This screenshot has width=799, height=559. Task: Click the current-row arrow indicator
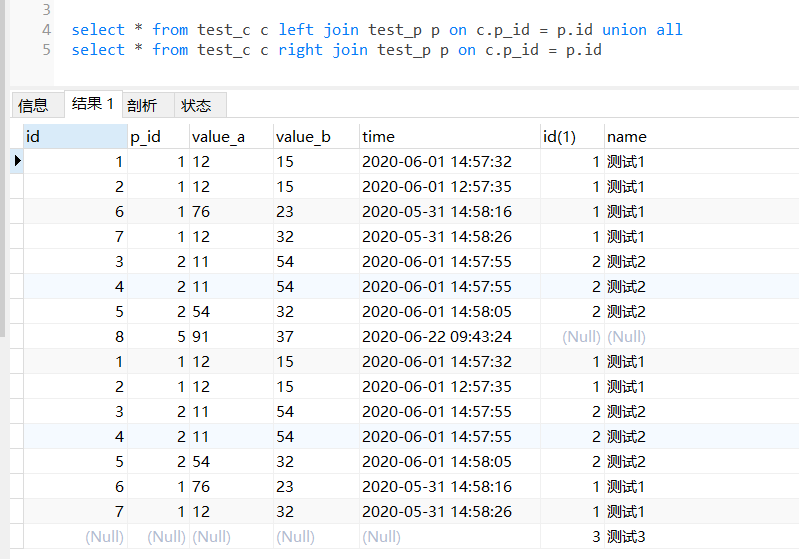(17, 161)
